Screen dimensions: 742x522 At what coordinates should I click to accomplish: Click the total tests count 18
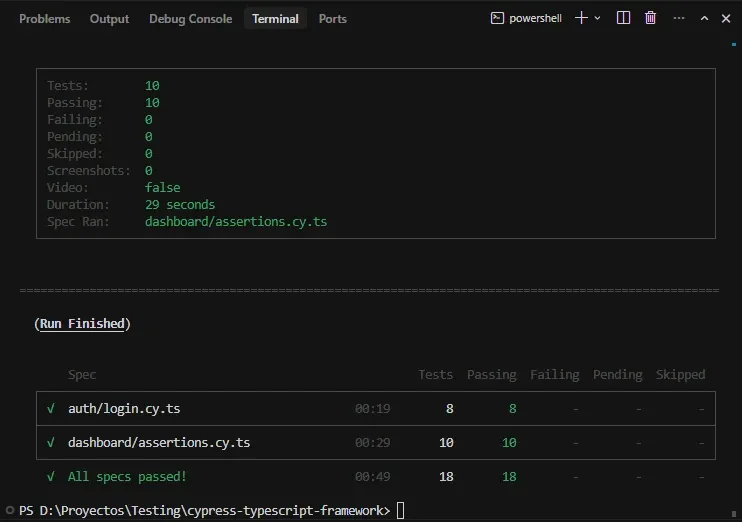point(446,477)
